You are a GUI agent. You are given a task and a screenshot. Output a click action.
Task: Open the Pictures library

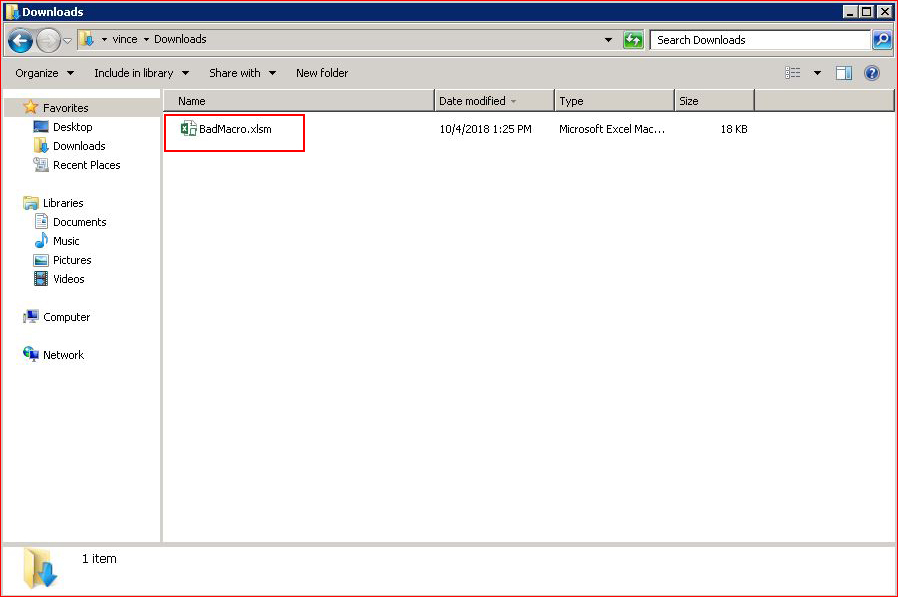pos(72,260)
